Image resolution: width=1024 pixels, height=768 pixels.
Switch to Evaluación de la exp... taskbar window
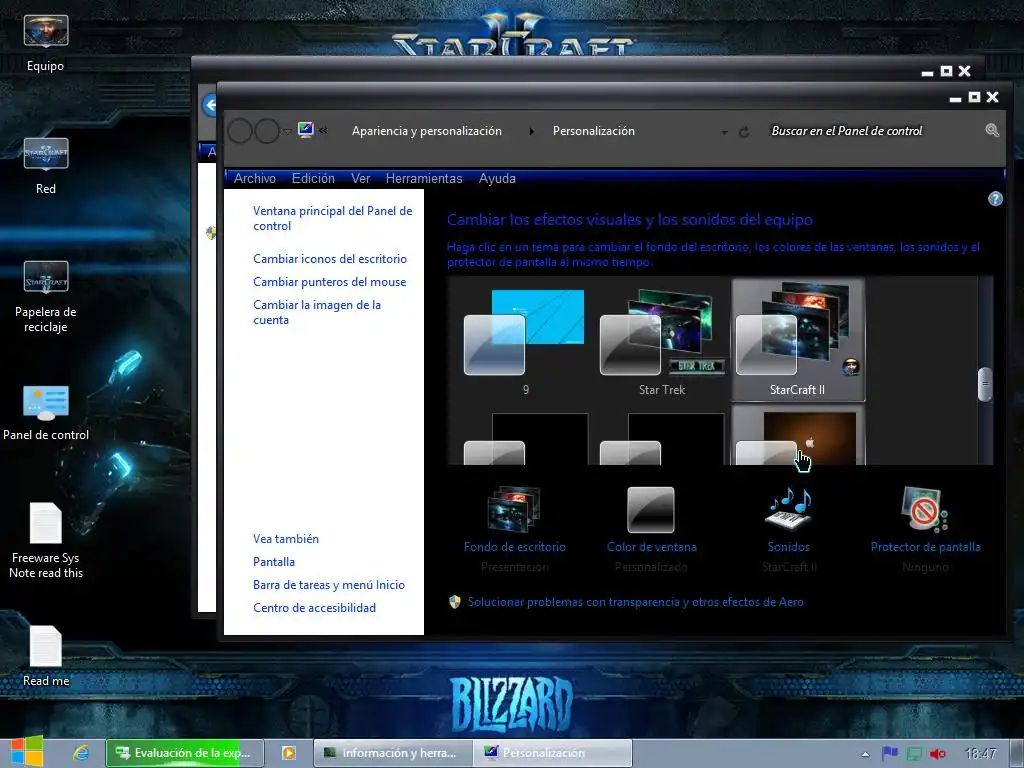tap(185, 753)
